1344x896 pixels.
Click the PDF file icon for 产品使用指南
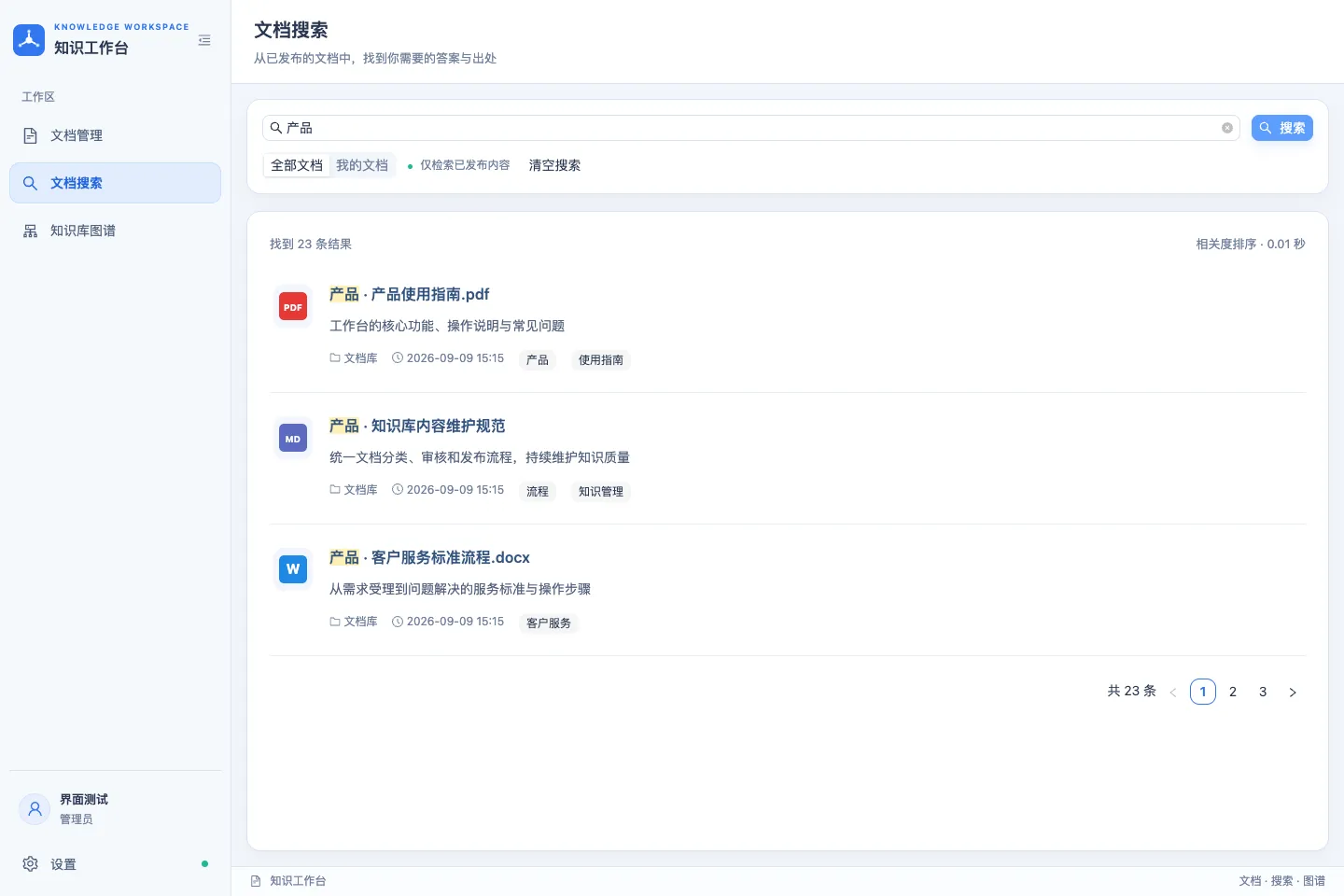pos(293,307)
